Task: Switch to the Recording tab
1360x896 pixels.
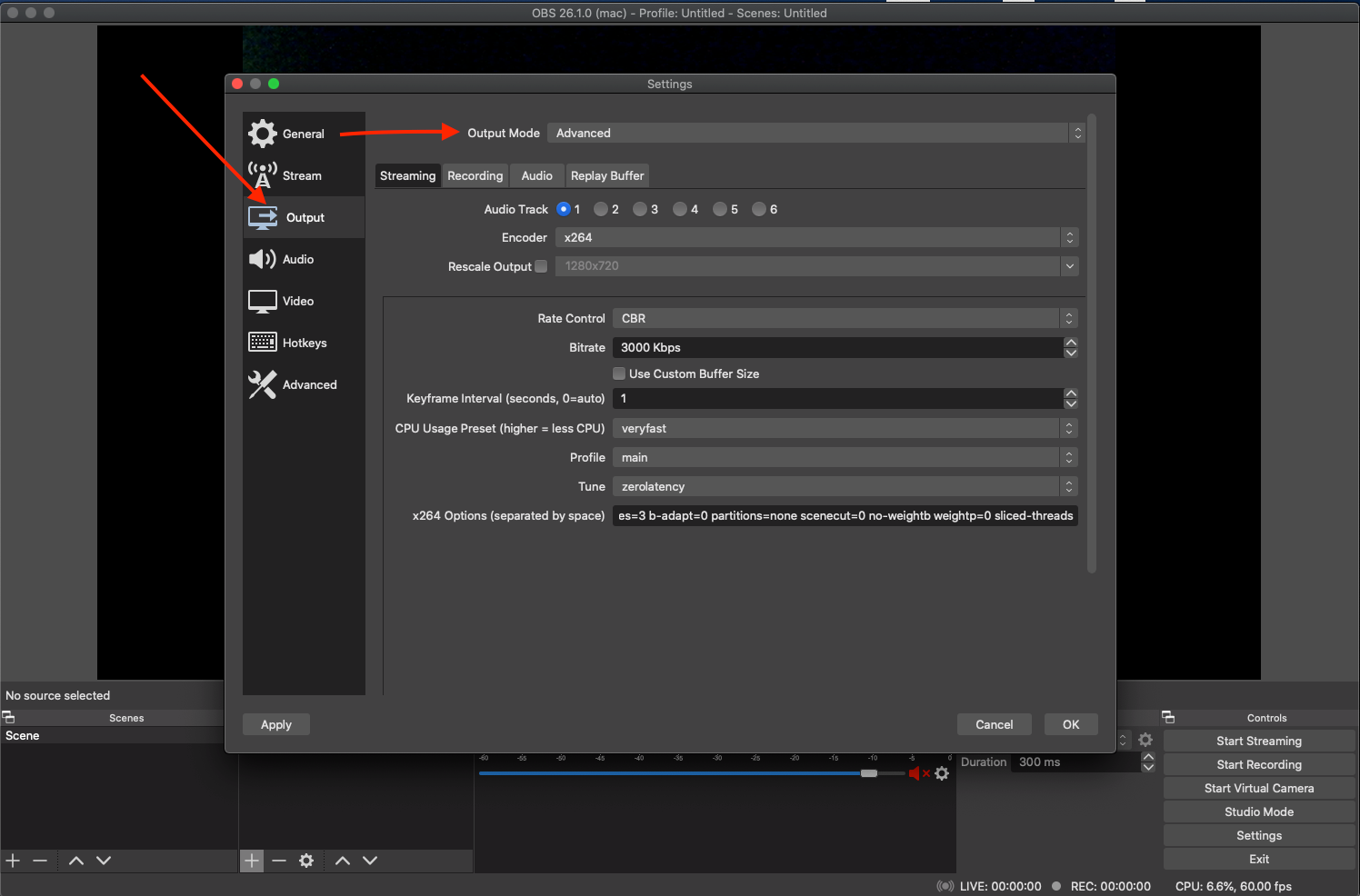Action: 475,175
